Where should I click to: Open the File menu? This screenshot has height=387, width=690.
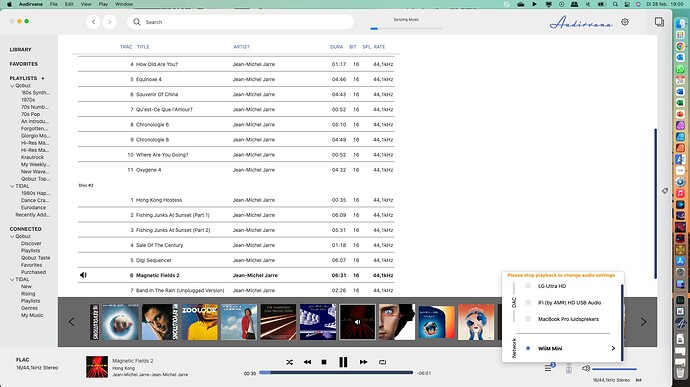pyautogui.click(x=54, y=4)
